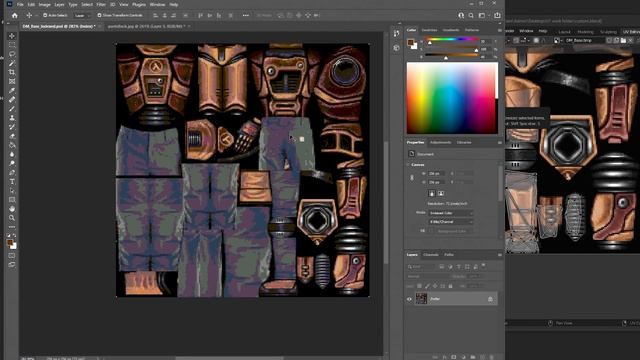This screenshot has width=640, height=360.
Task: Toggle lock all icon in Layers panel
Action: [x=450, y=286]
